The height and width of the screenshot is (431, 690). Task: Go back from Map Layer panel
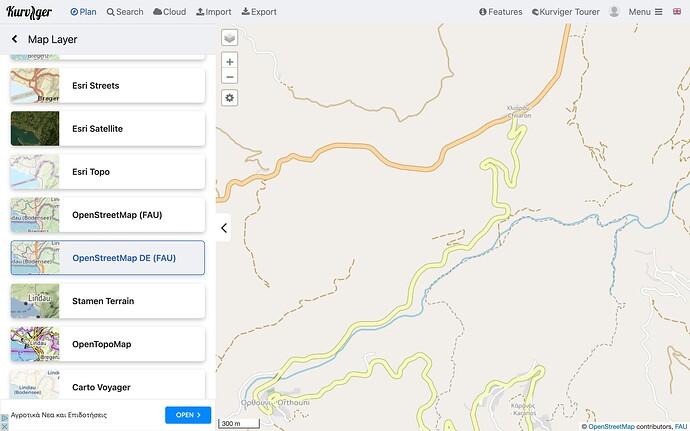[15, 39]
